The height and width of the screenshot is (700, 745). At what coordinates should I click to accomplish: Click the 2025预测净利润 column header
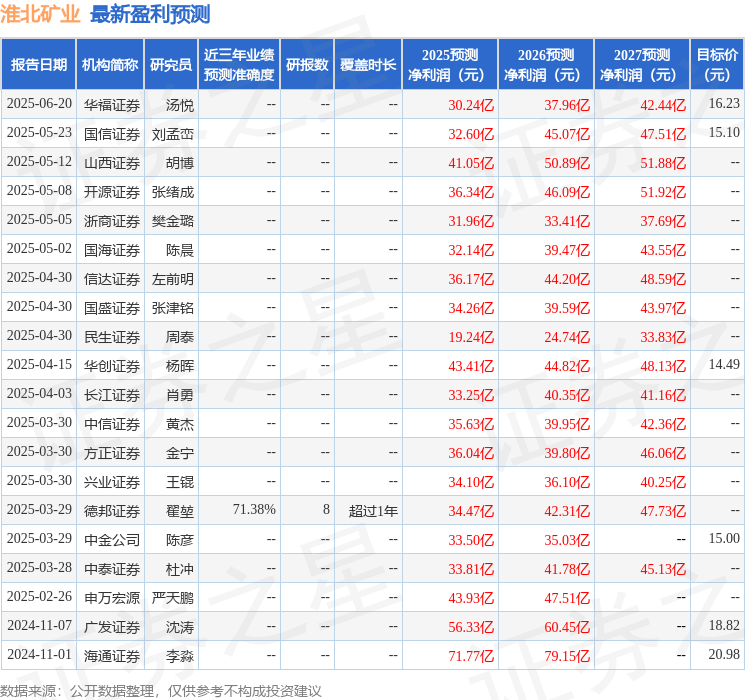coord(450,65)
